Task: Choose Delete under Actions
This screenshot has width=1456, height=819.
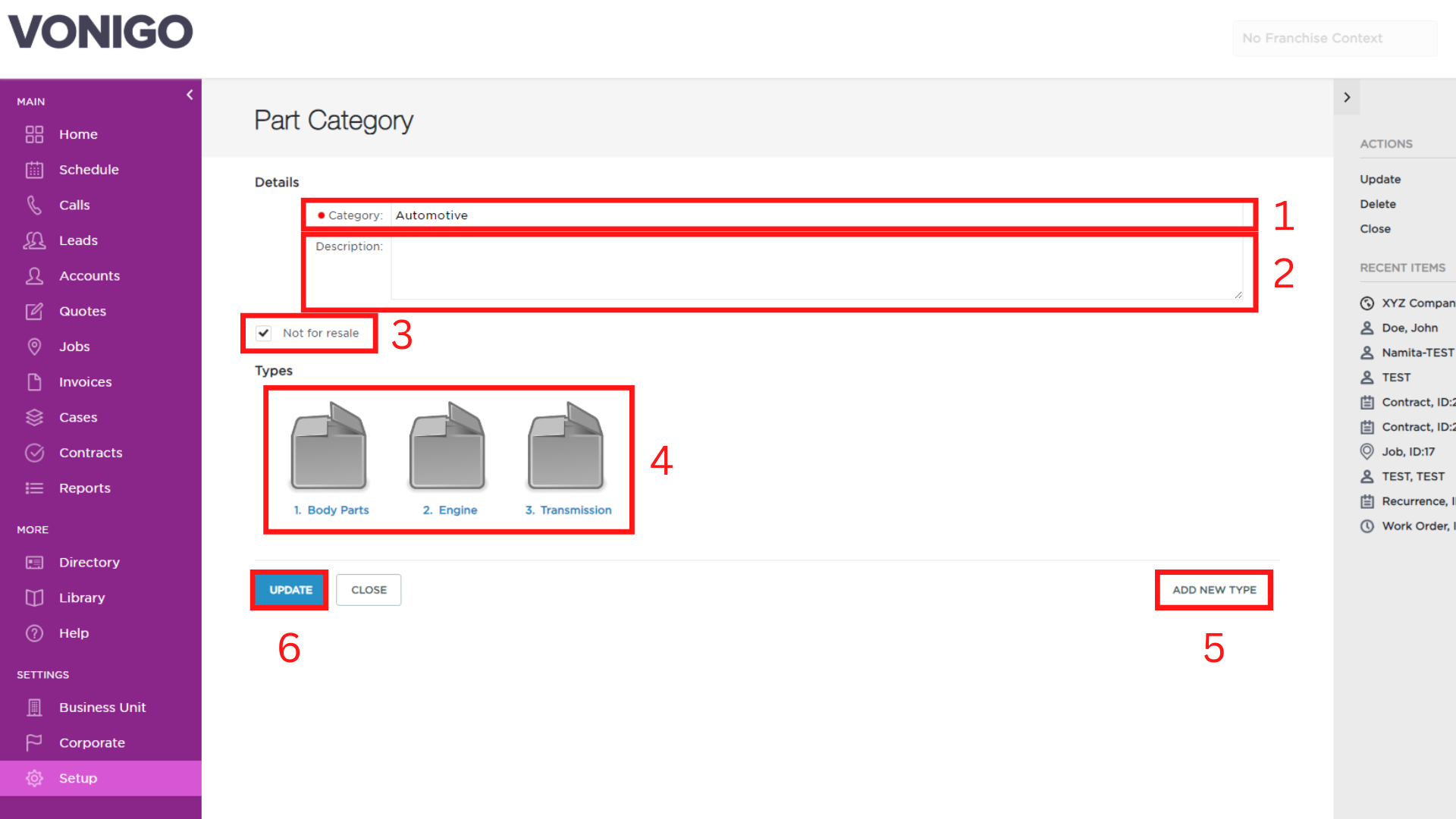Action: (1378, 204)
